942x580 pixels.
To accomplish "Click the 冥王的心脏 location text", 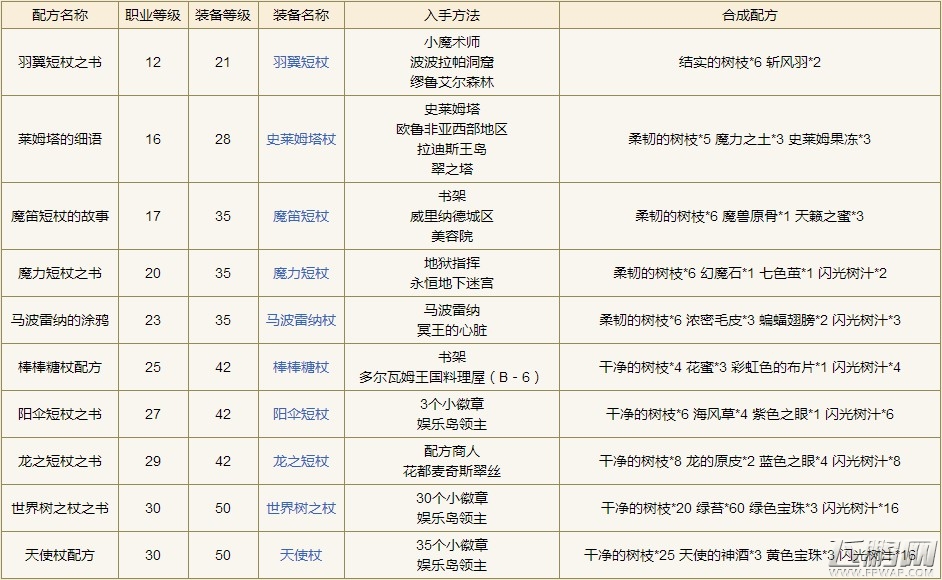I will (x=452, y=330).
